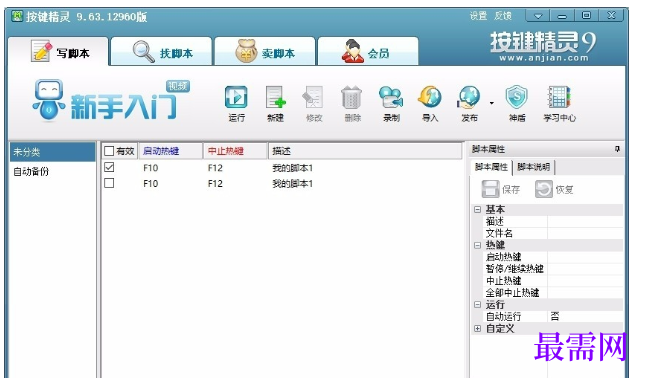Viewport: 646px width, 378px height.
Task: Select 自动备份 category in sidebar
Action: tap(31, 171)
